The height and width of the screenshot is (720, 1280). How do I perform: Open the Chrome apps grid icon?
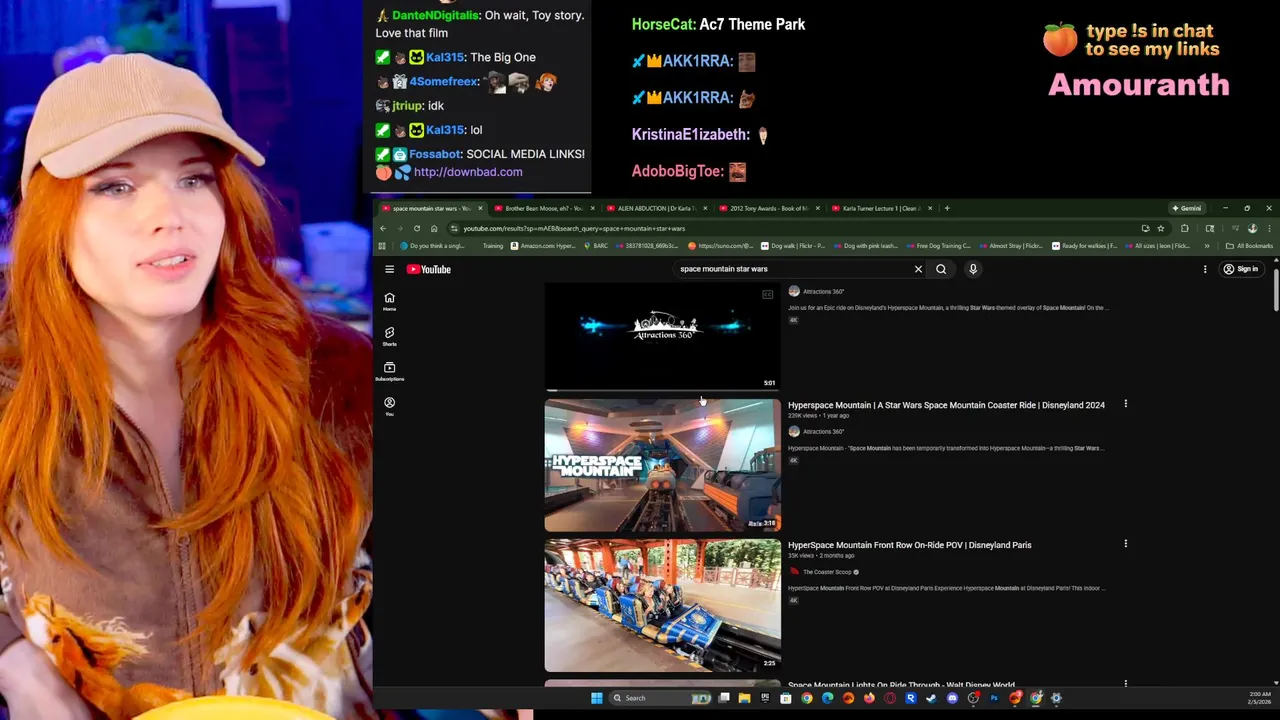tap(382, 246)
